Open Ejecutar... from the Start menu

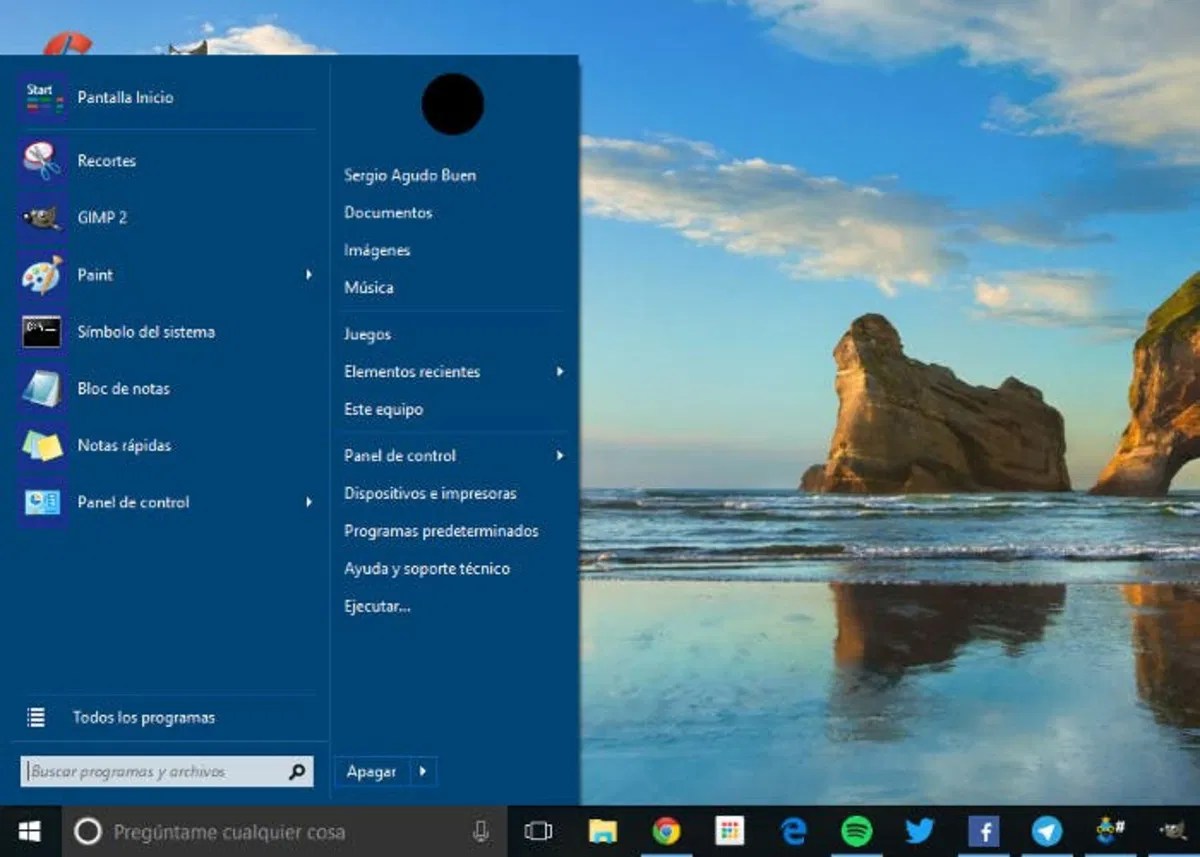coord(377,606)
